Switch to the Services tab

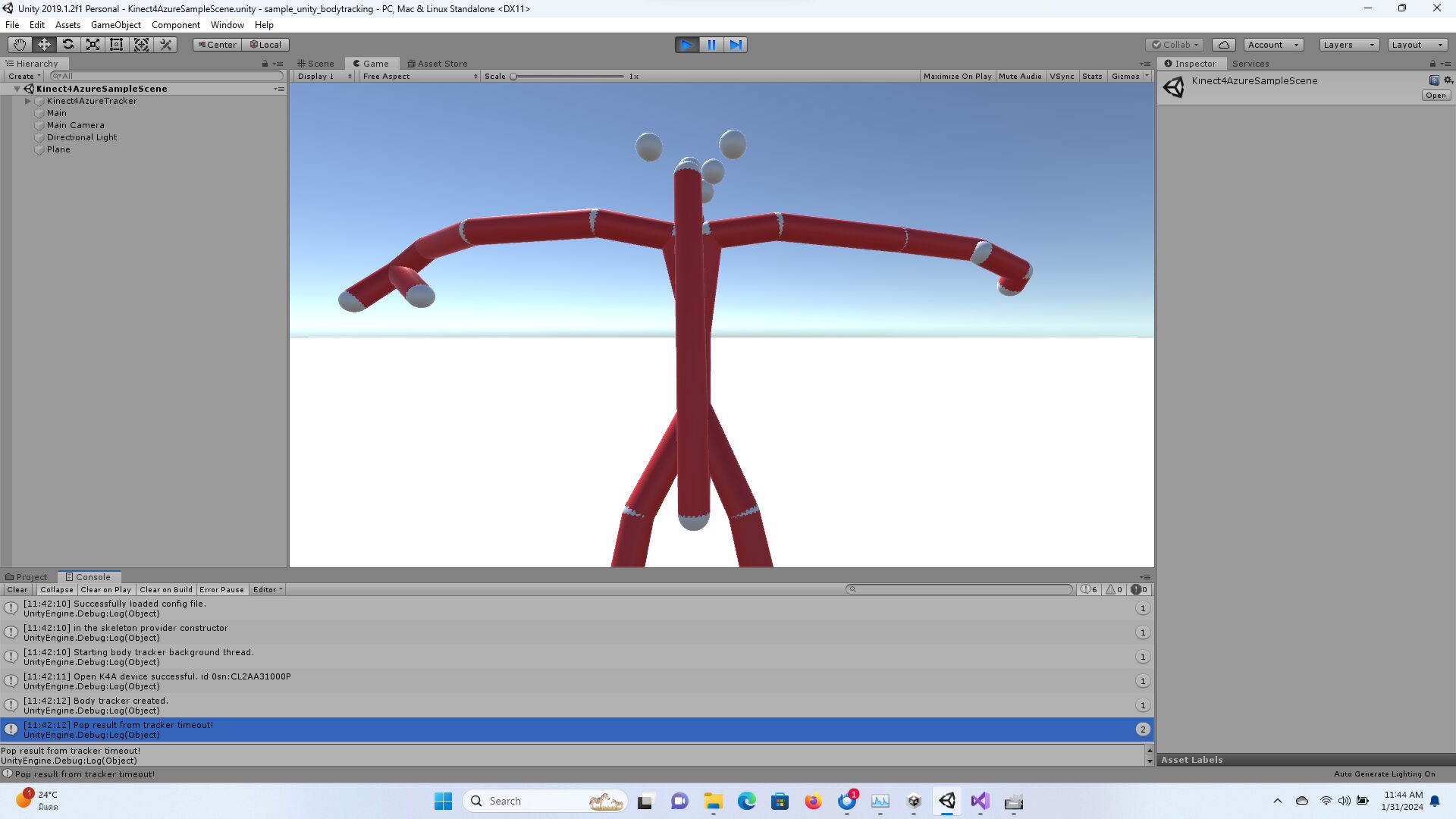[1250, 64]
